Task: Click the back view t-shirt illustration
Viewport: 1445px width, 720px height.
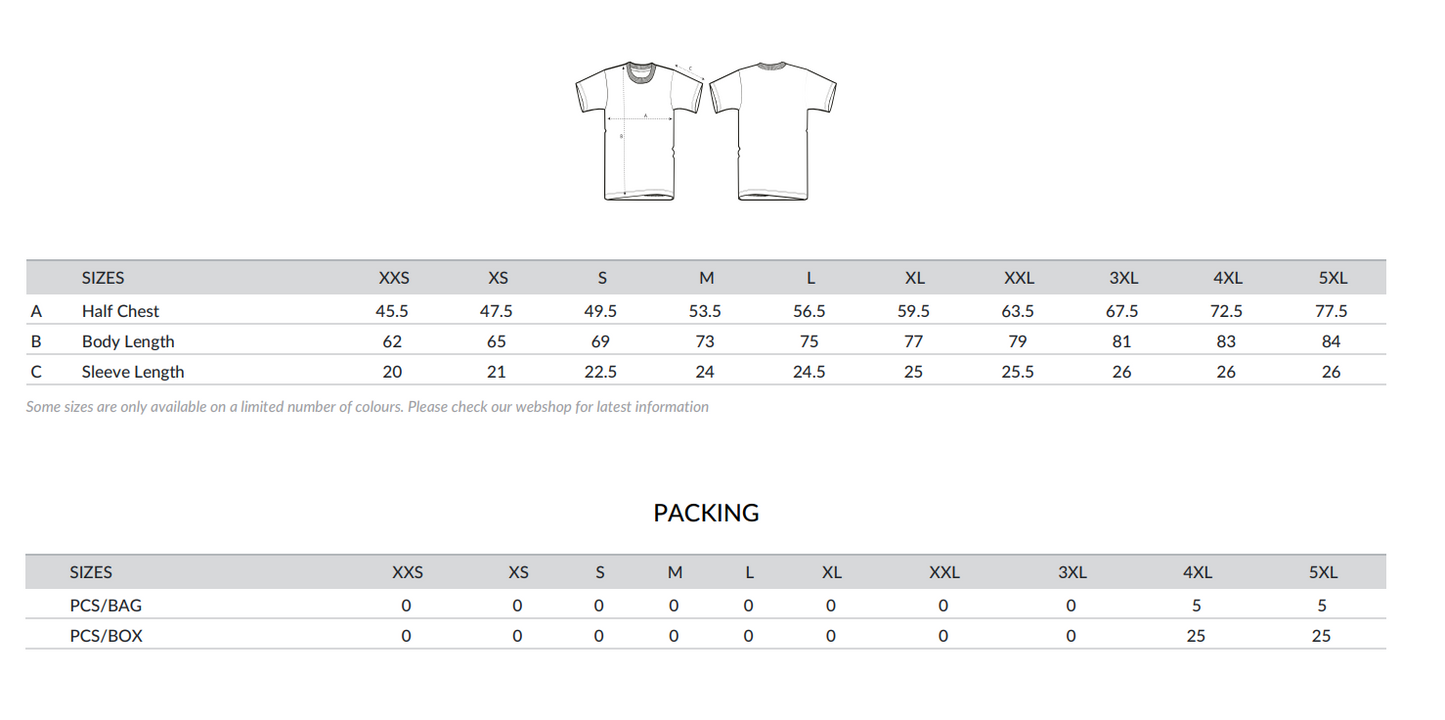Action: [772, 130]
